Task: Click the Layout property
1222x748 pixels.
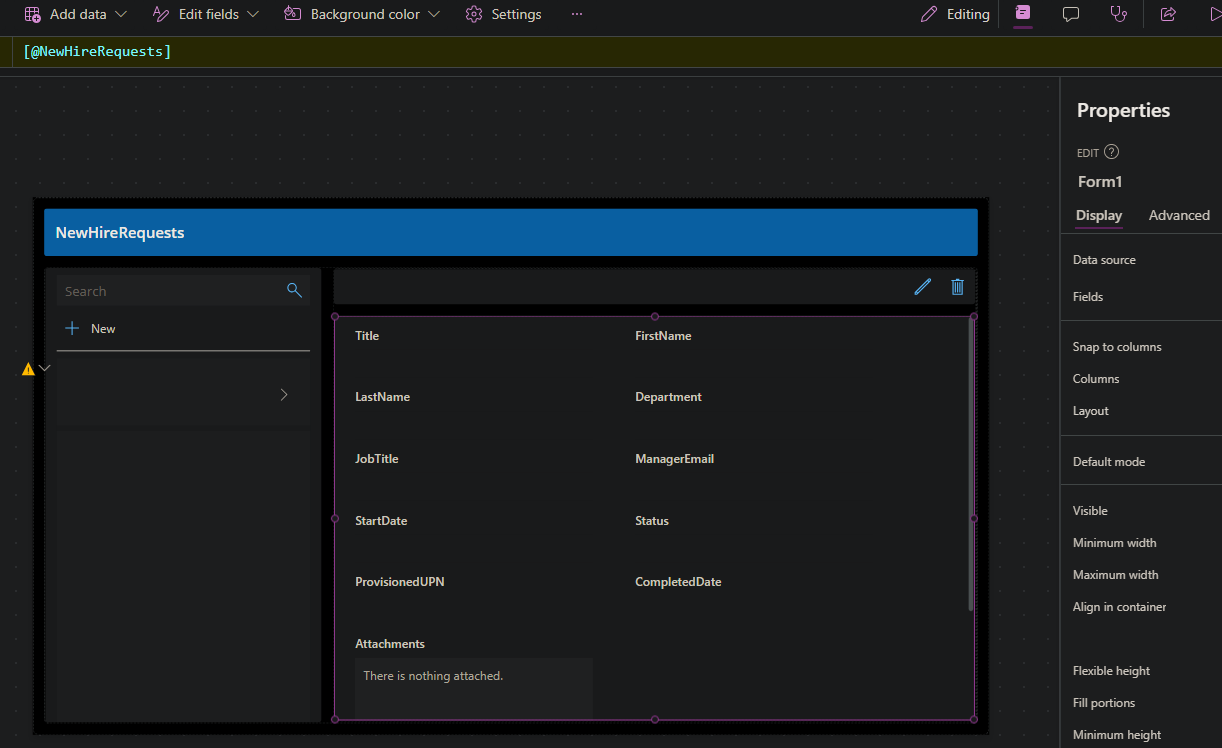Action: 1091,411
